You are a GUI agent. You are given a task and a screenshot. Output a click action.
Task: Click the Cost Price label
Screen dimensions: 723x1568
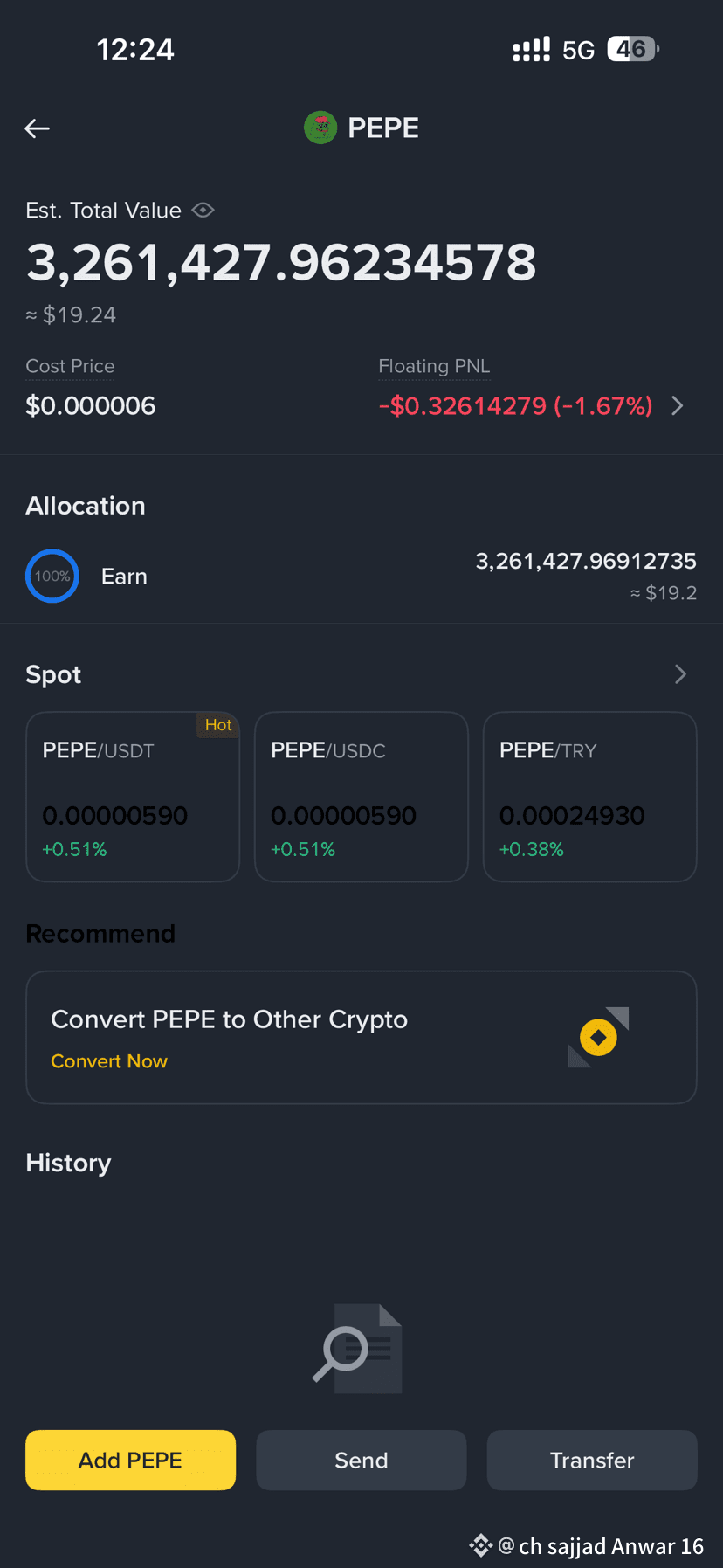tap(70, 366)
